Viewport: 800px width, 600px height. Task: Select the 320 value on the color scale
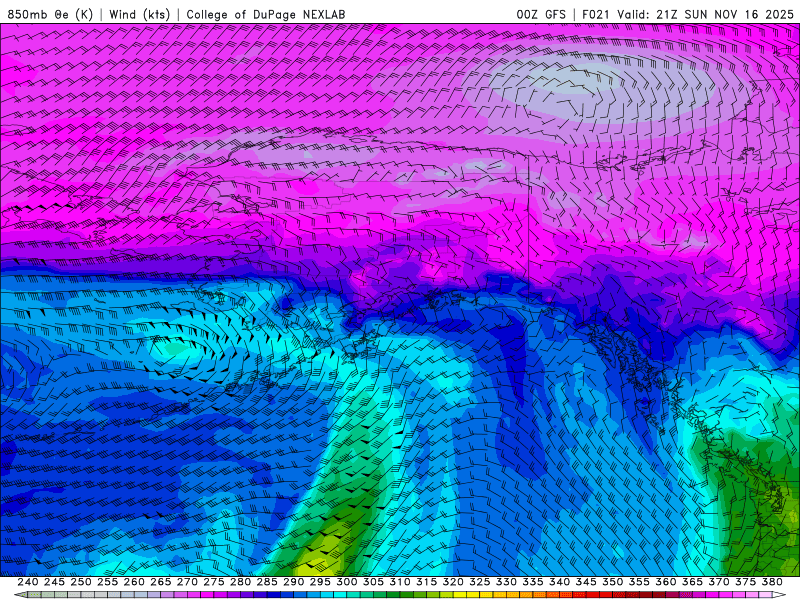pos(453,582)
